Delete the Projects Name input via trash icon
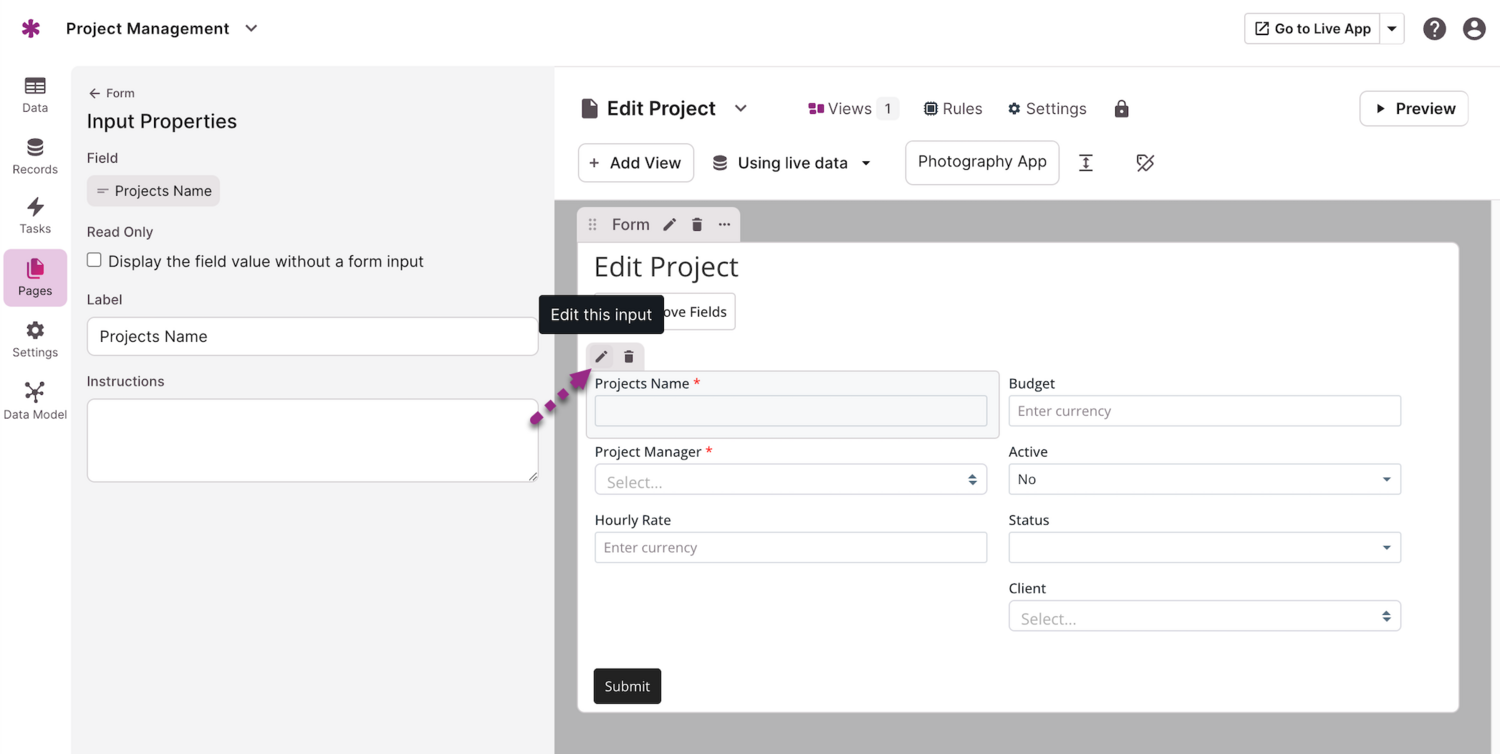This screenshot has width=1500, height=754. coord(629,357)
